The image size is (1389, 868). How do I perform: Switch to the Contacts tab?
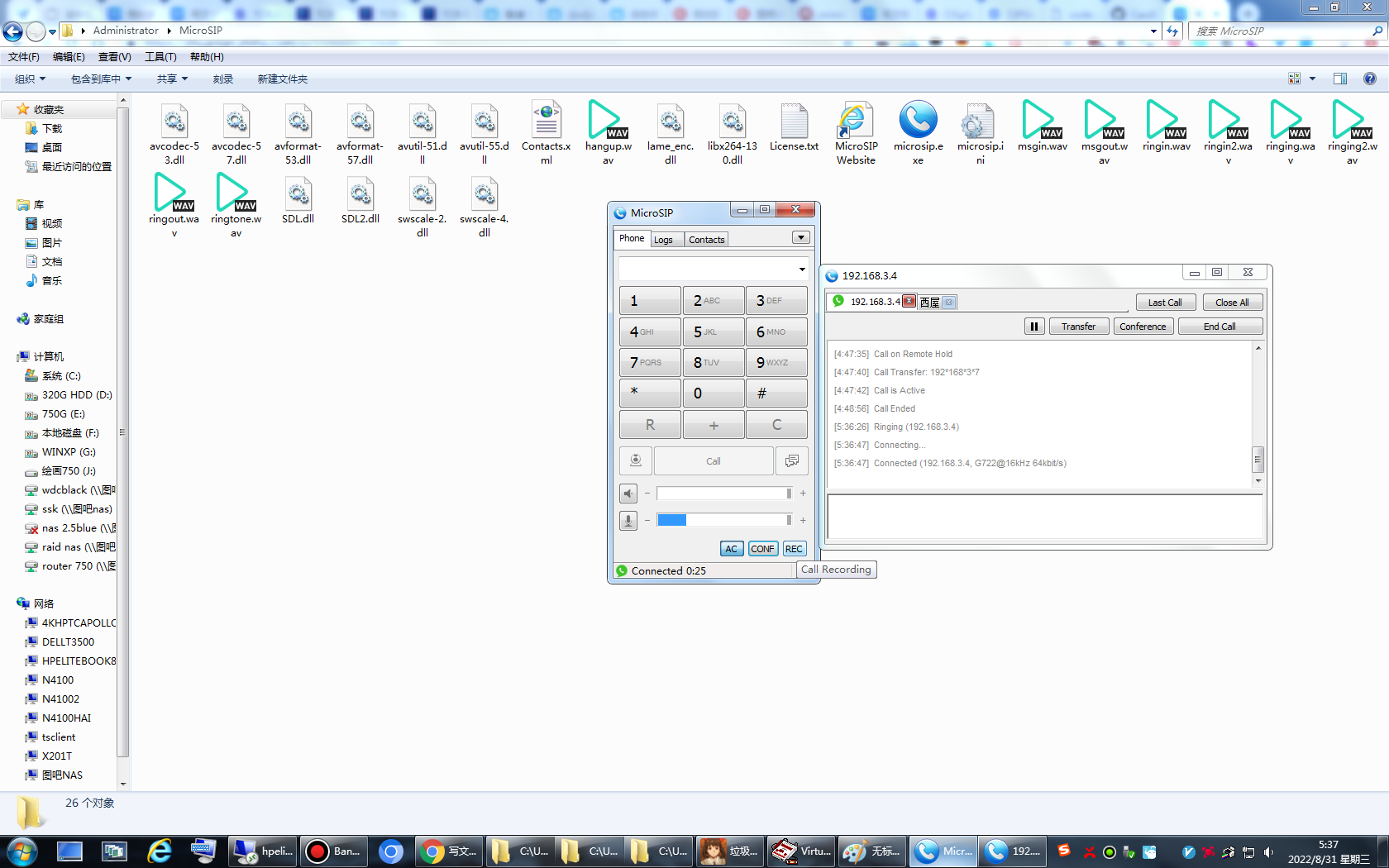[707, 240]
